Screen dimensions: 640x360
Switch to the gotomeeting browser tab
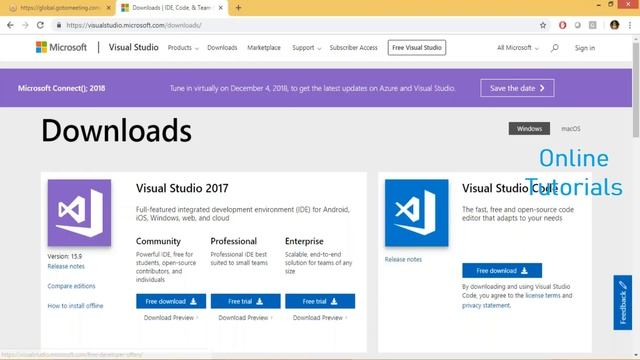[60, 8]
